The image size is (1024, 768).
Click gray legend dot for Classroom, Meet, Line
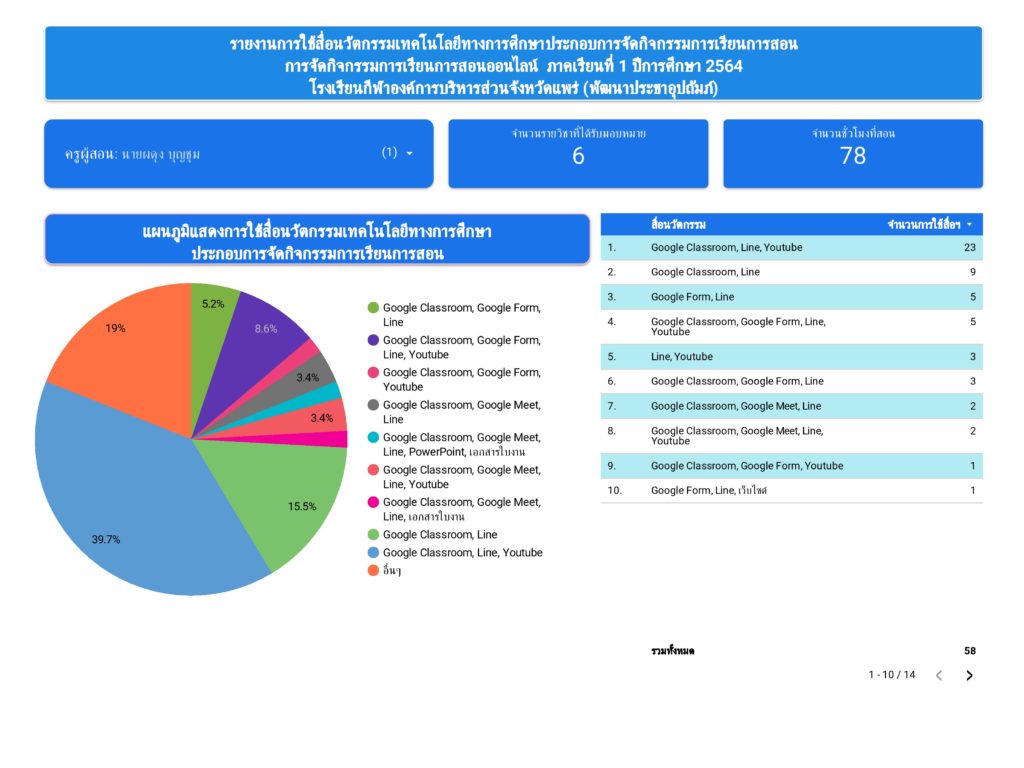pyautogui.click(x=374, y=405)
